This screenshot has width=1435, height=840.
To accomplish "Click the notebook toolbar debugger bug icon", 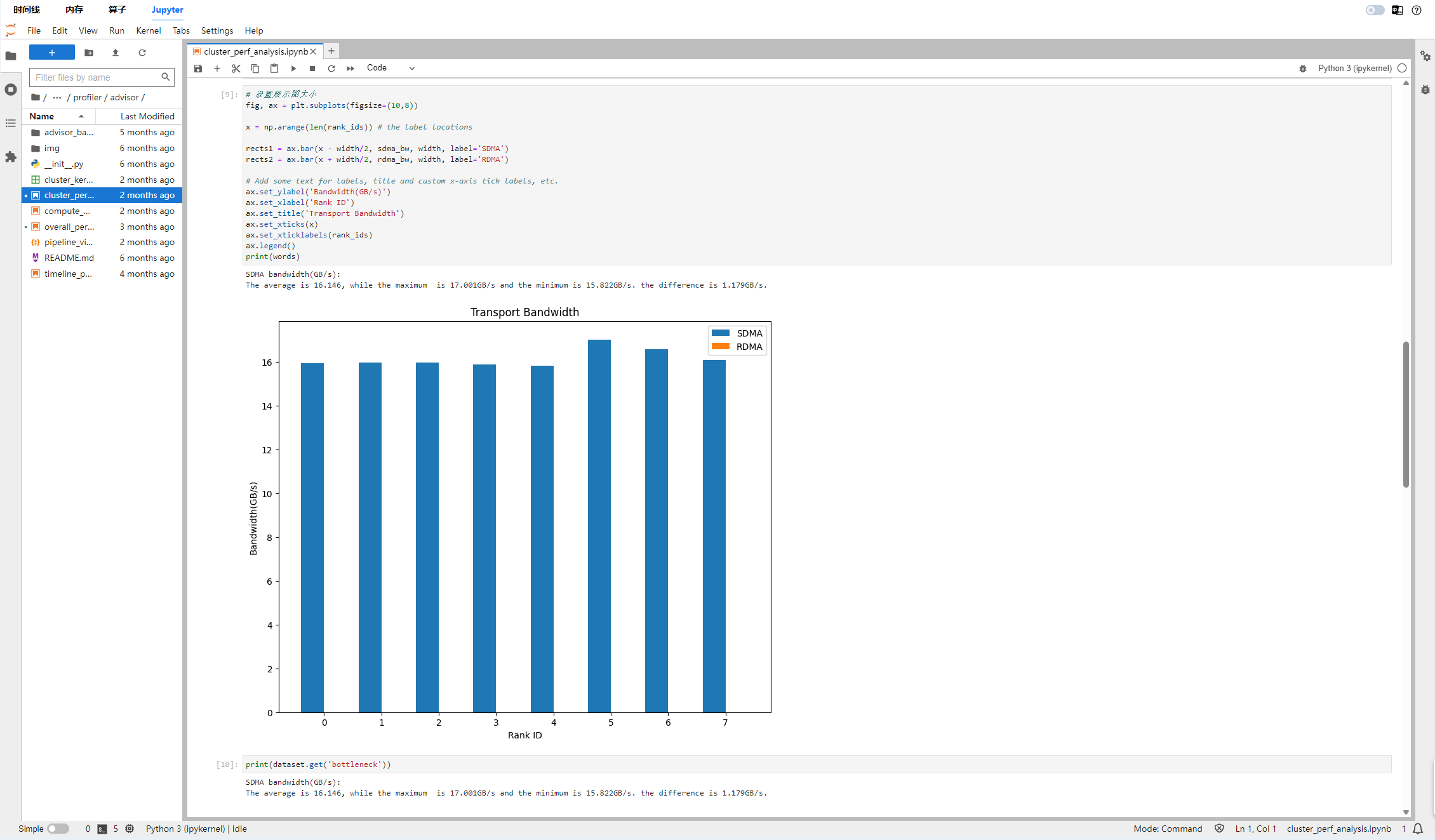I will point(1303,69).
